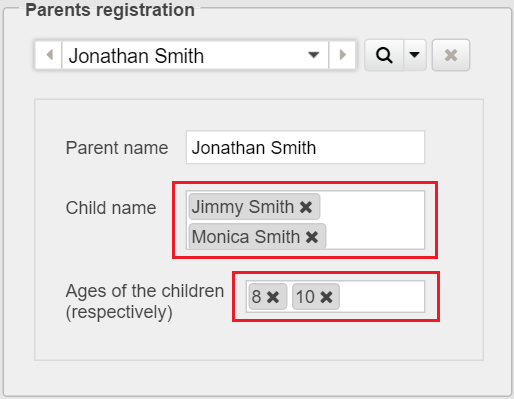This screenshot has width=514, height=399.
Task: Select the Monica Smith tag label
Action: click(246, 237)
